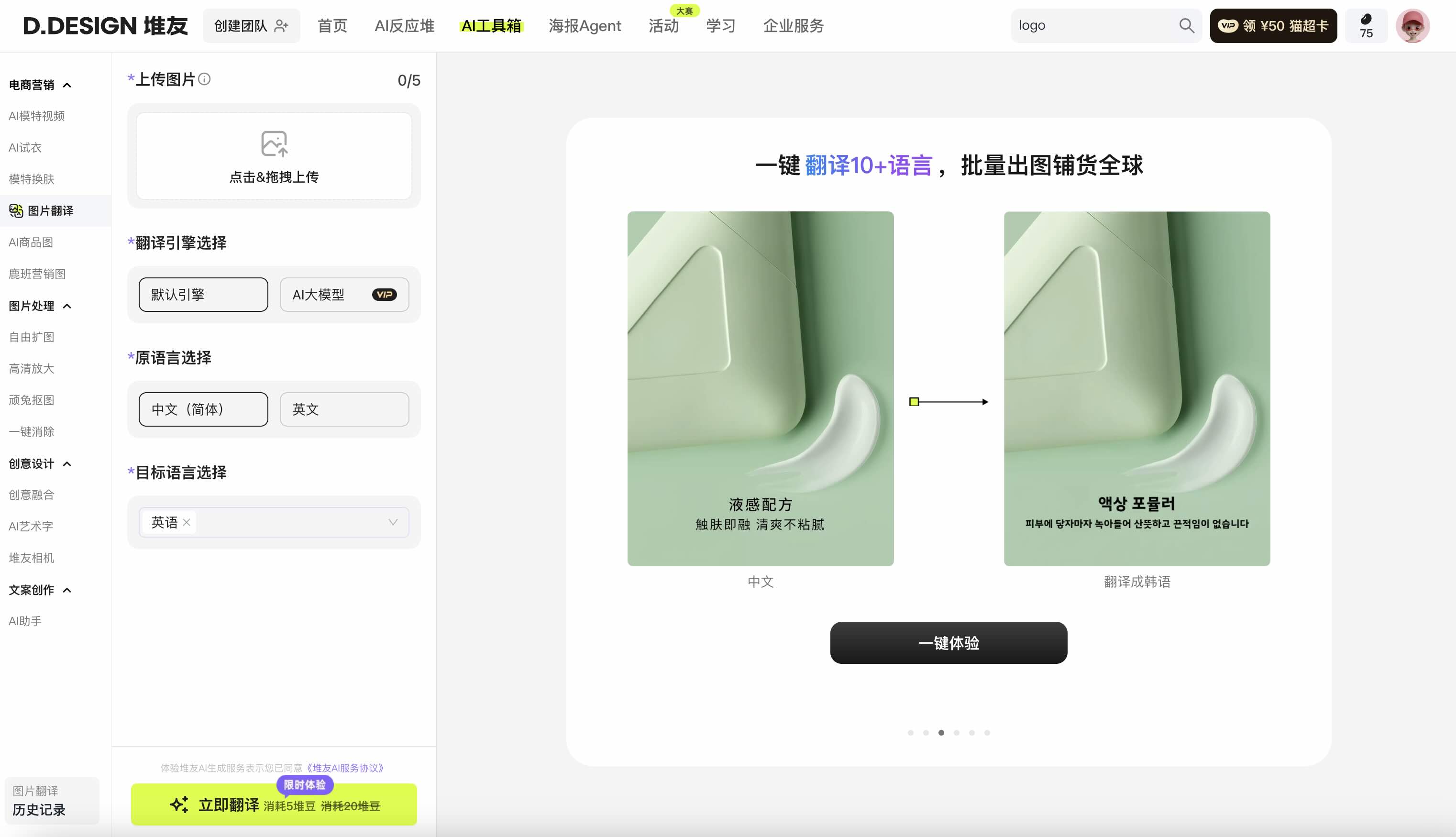Select the 图片翻译 sidebar tool icon
The image size is (1456, 837).
(x=16, y=210)
